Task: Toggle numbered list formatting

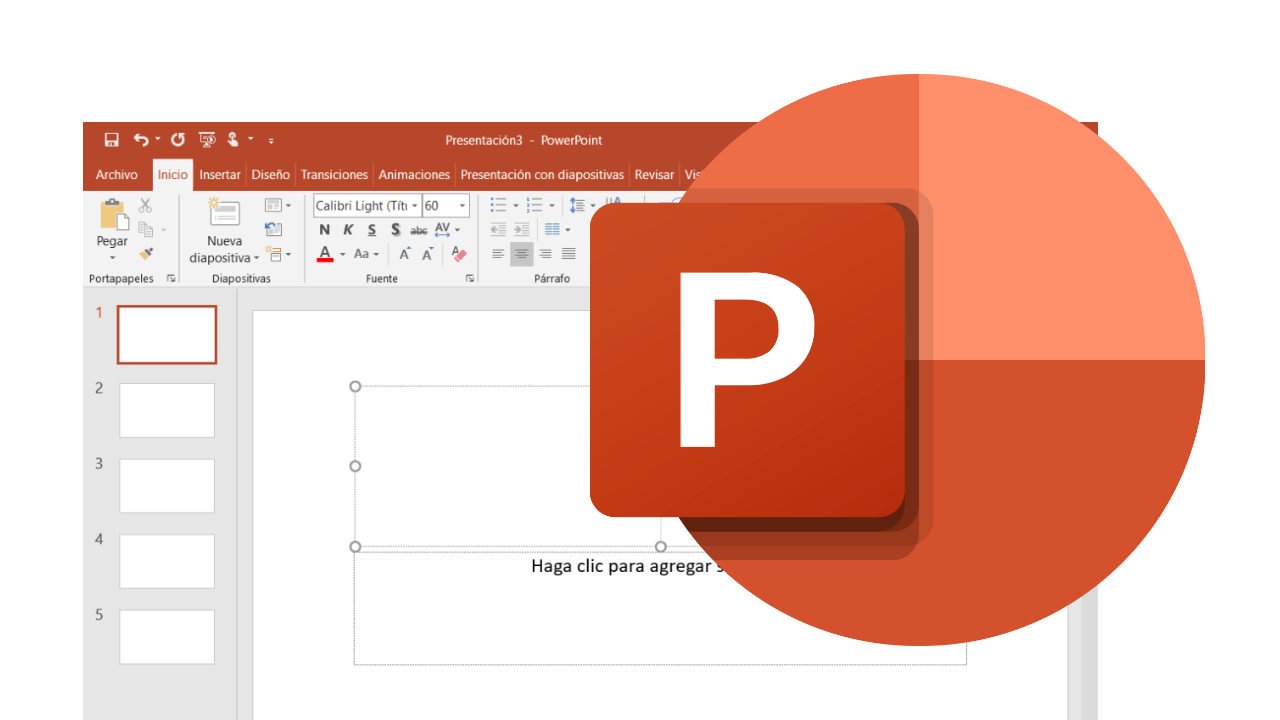Action: click(536, 204)
